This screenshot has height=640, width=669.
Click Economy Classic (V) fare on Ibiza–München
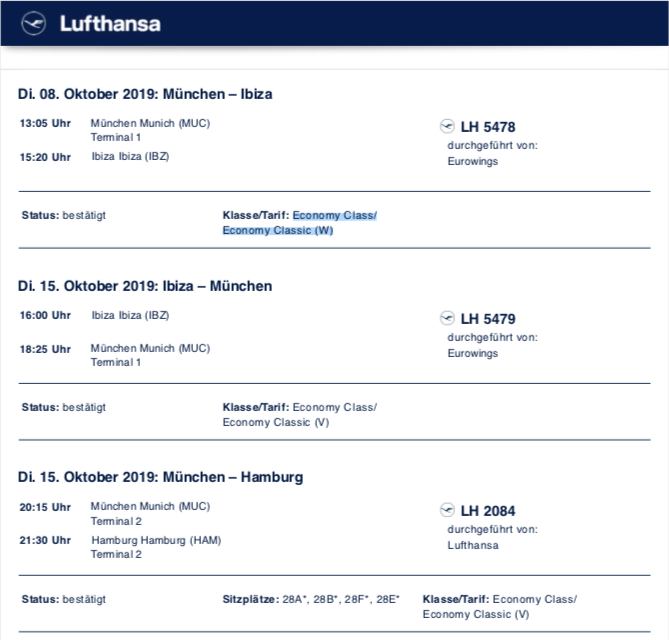coord(276,422)
